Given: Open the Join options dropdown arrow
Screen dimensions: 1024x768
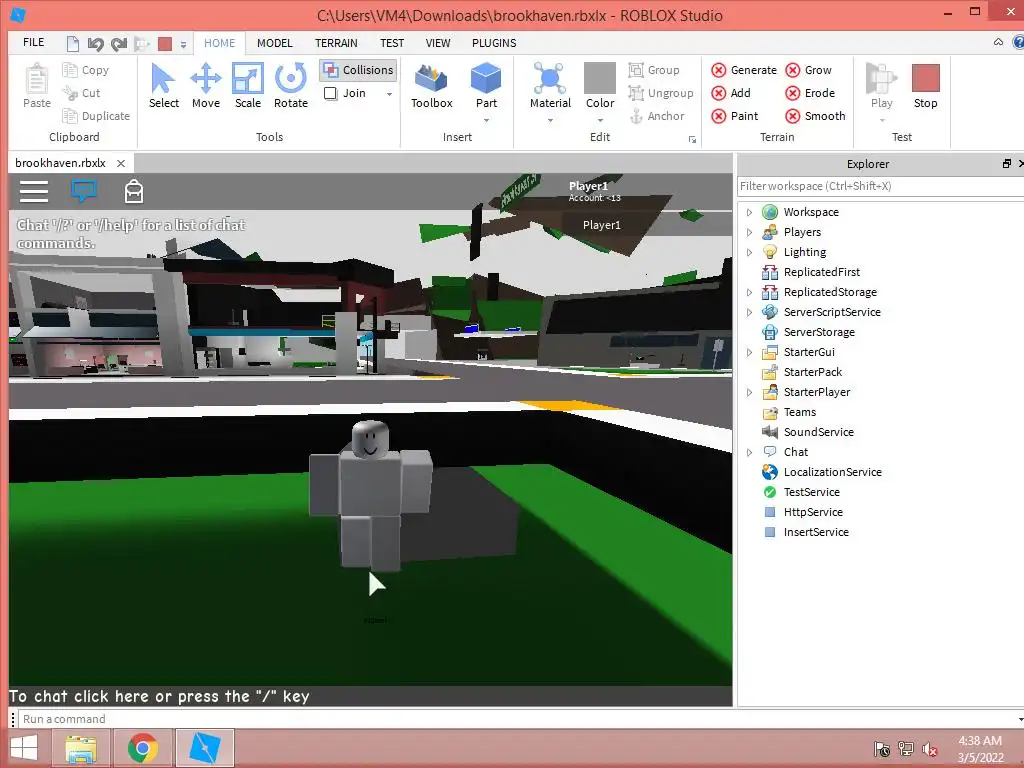Looking at the screenshot, I should (x=389, y=94).
